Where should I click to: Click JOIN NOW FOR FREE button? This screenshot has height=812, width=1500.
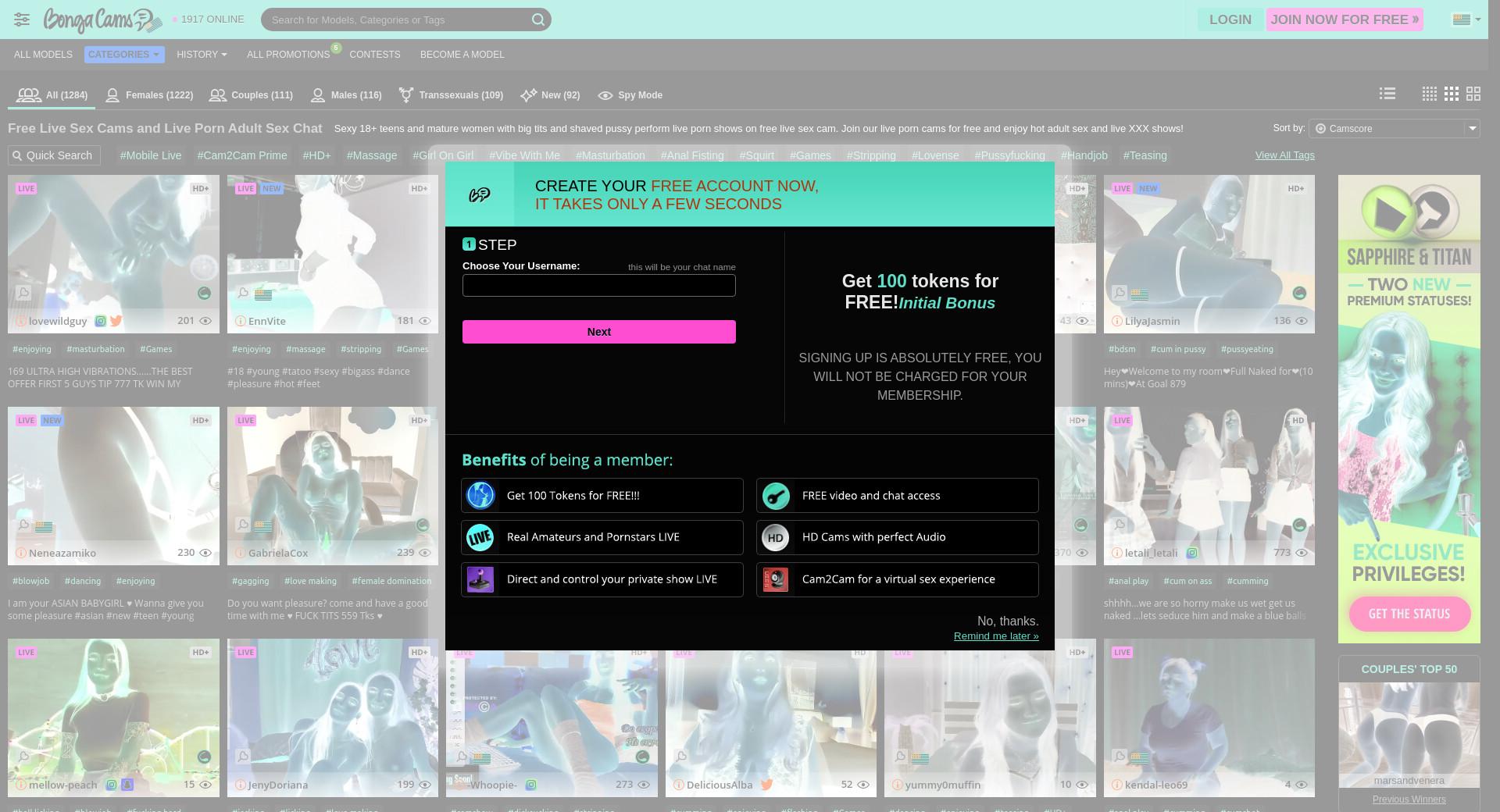tap(1345, 20)
